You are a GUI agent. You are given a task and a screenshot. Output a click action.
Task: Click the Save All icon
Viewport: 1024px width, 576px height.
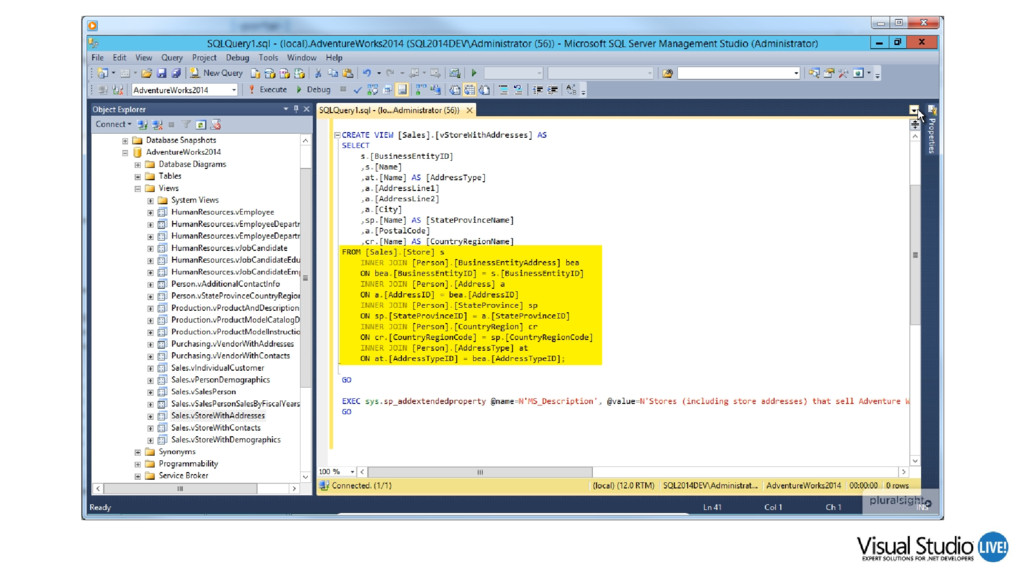(176, 73)
